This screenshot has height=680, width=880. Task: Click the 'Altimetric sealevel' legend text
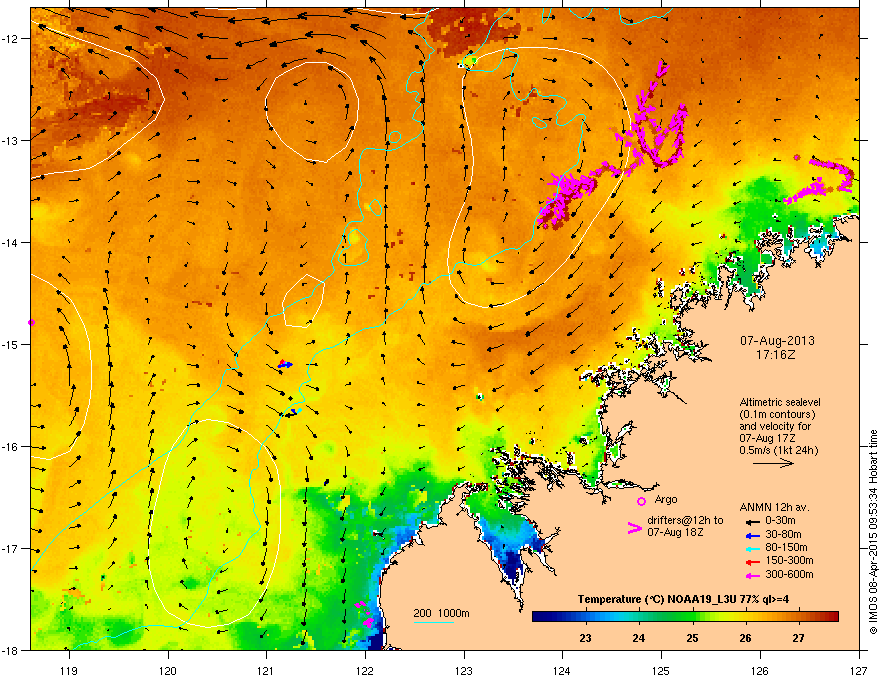click(780, 402)
